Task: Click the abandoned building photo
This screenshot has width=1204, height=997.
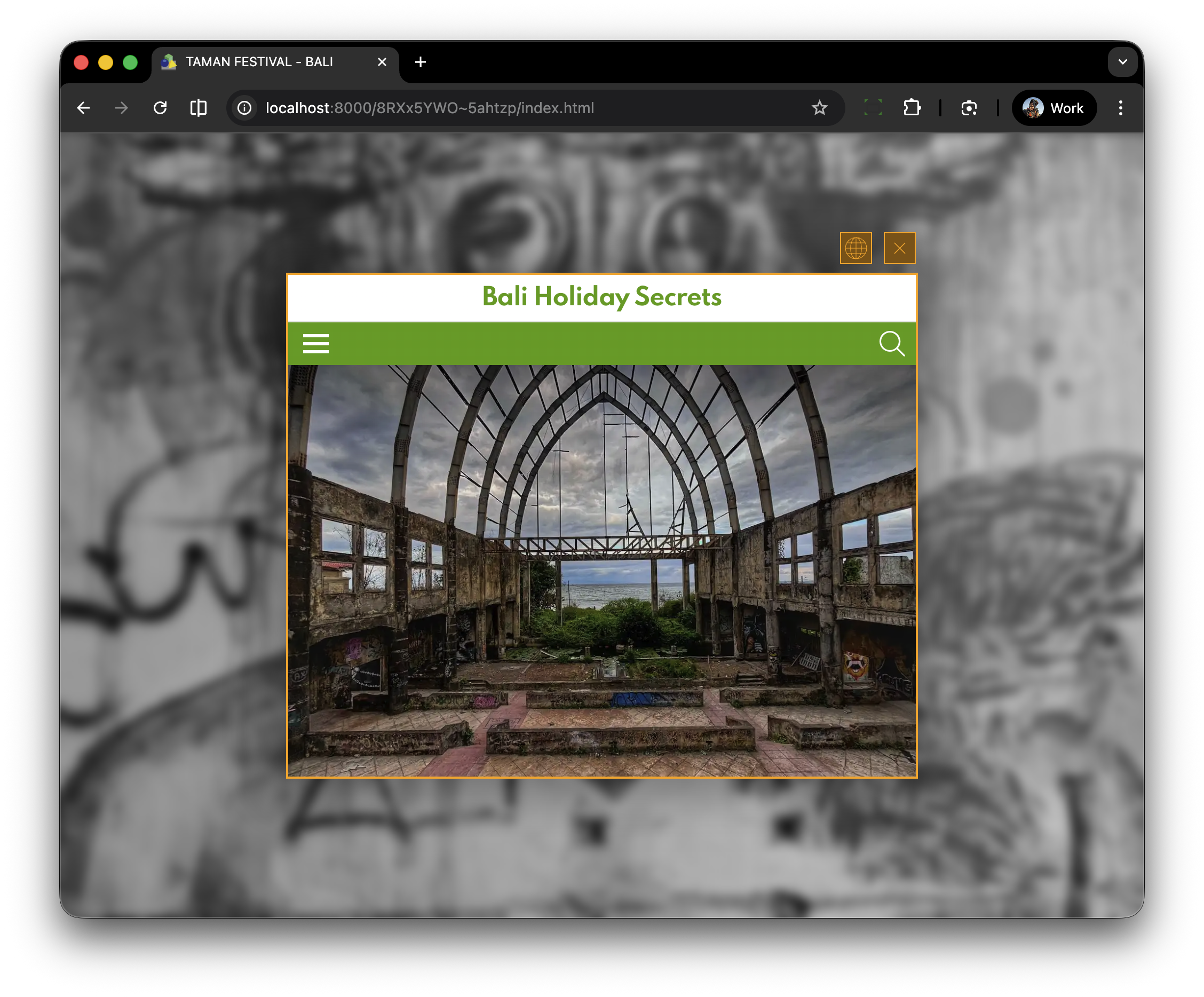Action: 601,571
